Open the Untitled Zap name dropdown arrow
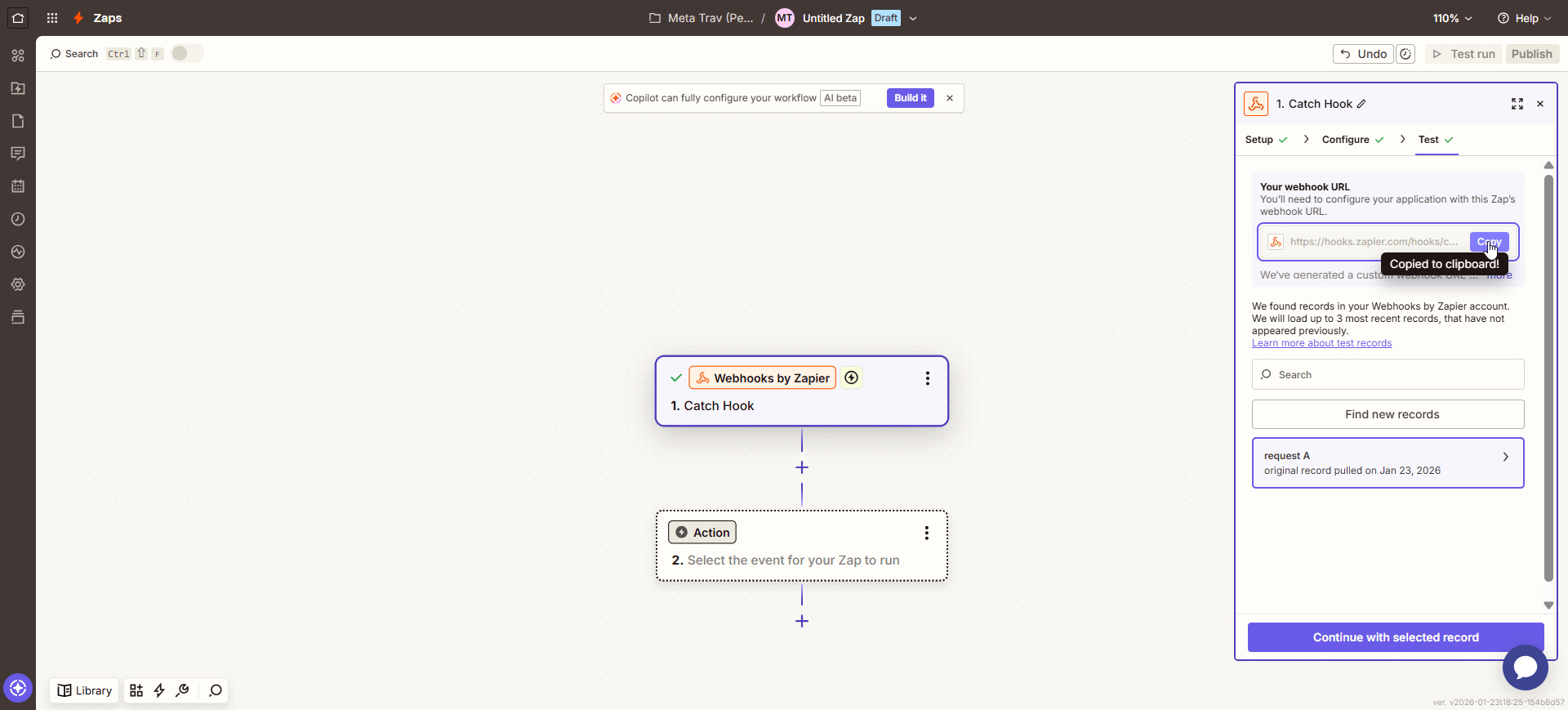 click(x=913, y=18)
